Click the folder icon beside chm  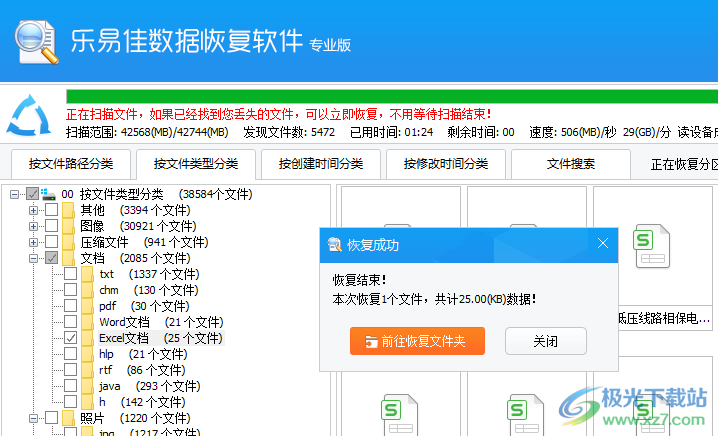pyautogui.click(x=87, y=290)
